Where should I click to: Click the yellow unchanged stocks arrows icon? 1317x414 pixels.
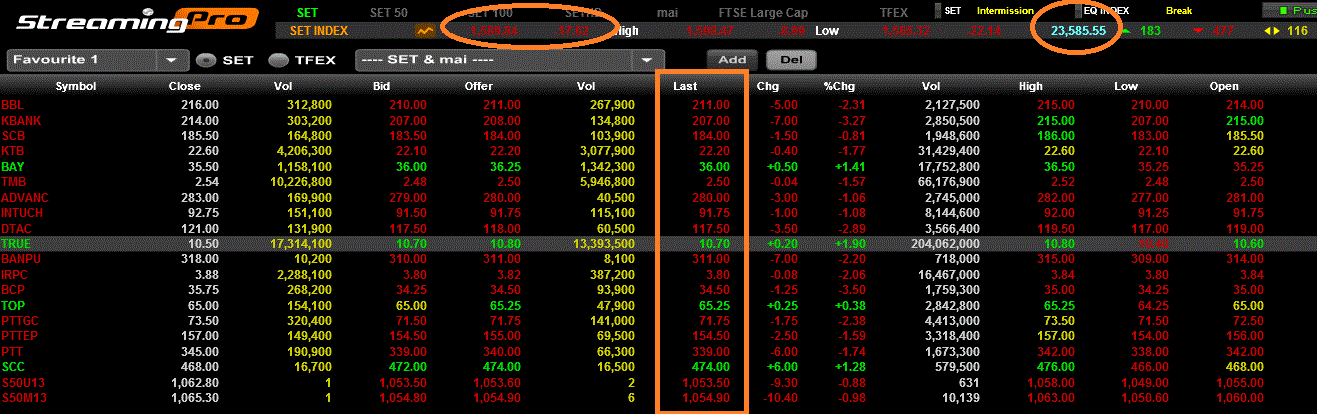pyautogui.click(x=1271, y=31)
